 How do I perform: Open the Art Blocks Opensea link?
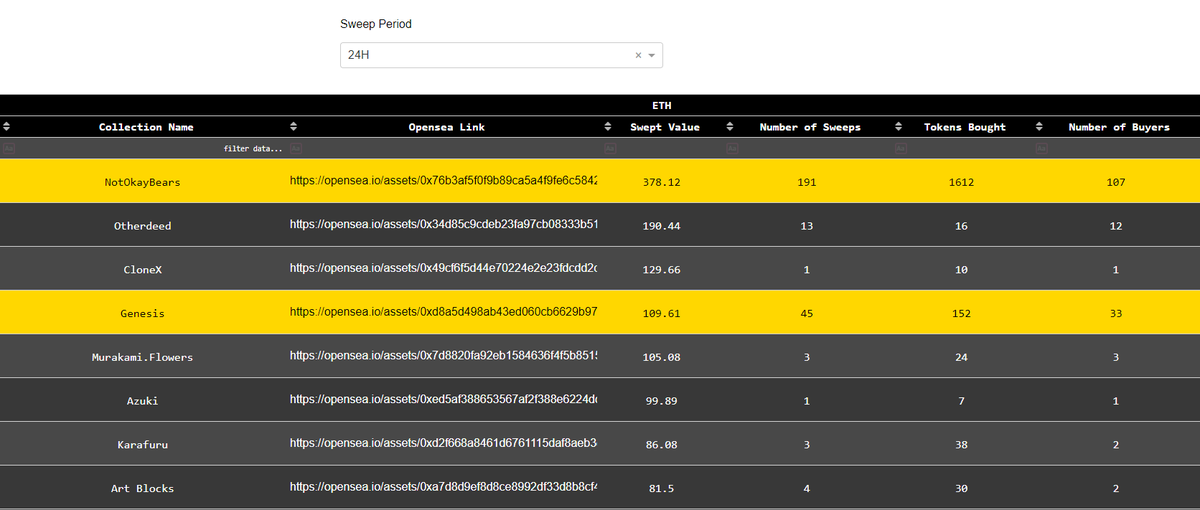point(444,487)
